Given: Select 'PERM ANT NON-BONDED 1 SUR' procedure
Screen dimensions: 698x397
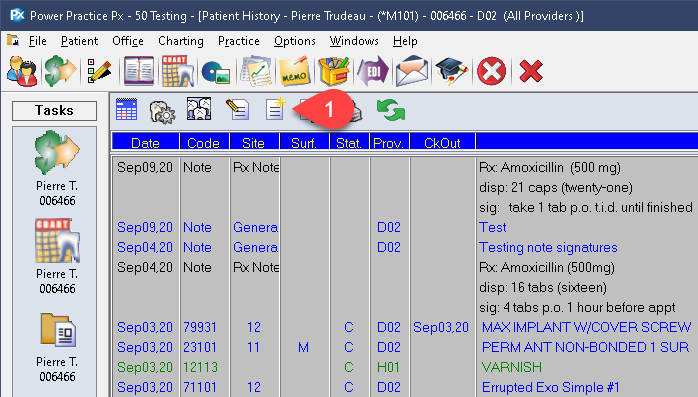Looking at the screenshot, I should [x=585, y=347].
